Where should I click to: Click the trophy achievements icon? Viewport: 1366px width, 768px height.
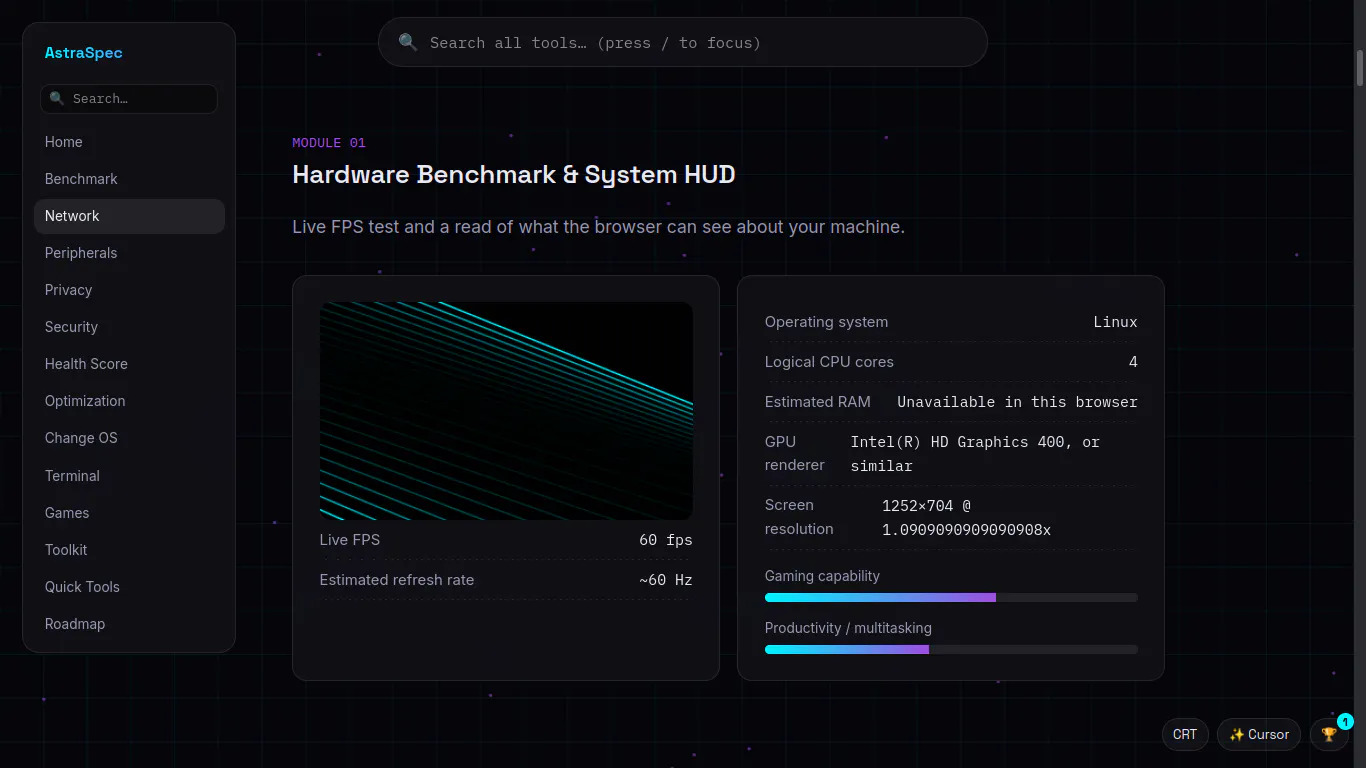1329,734
